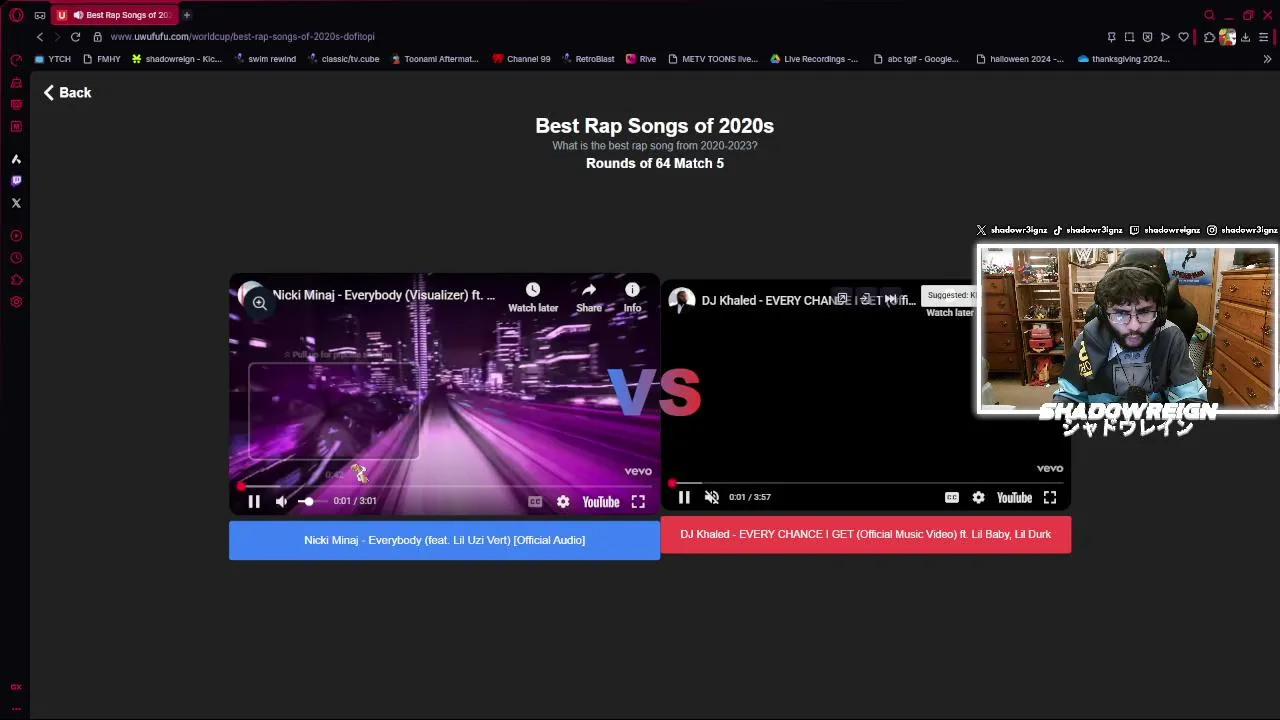This screenshot has width=1280, height=720.
Task: Open YouTube logo on Nicki Minaj video
Action: (601, 502)
